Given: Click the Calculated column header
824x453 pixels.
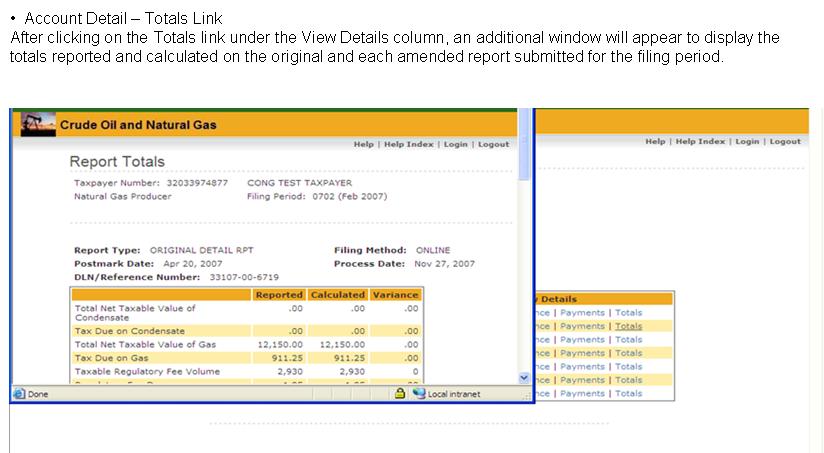Looking at the screenshot, I should (337, 295).
